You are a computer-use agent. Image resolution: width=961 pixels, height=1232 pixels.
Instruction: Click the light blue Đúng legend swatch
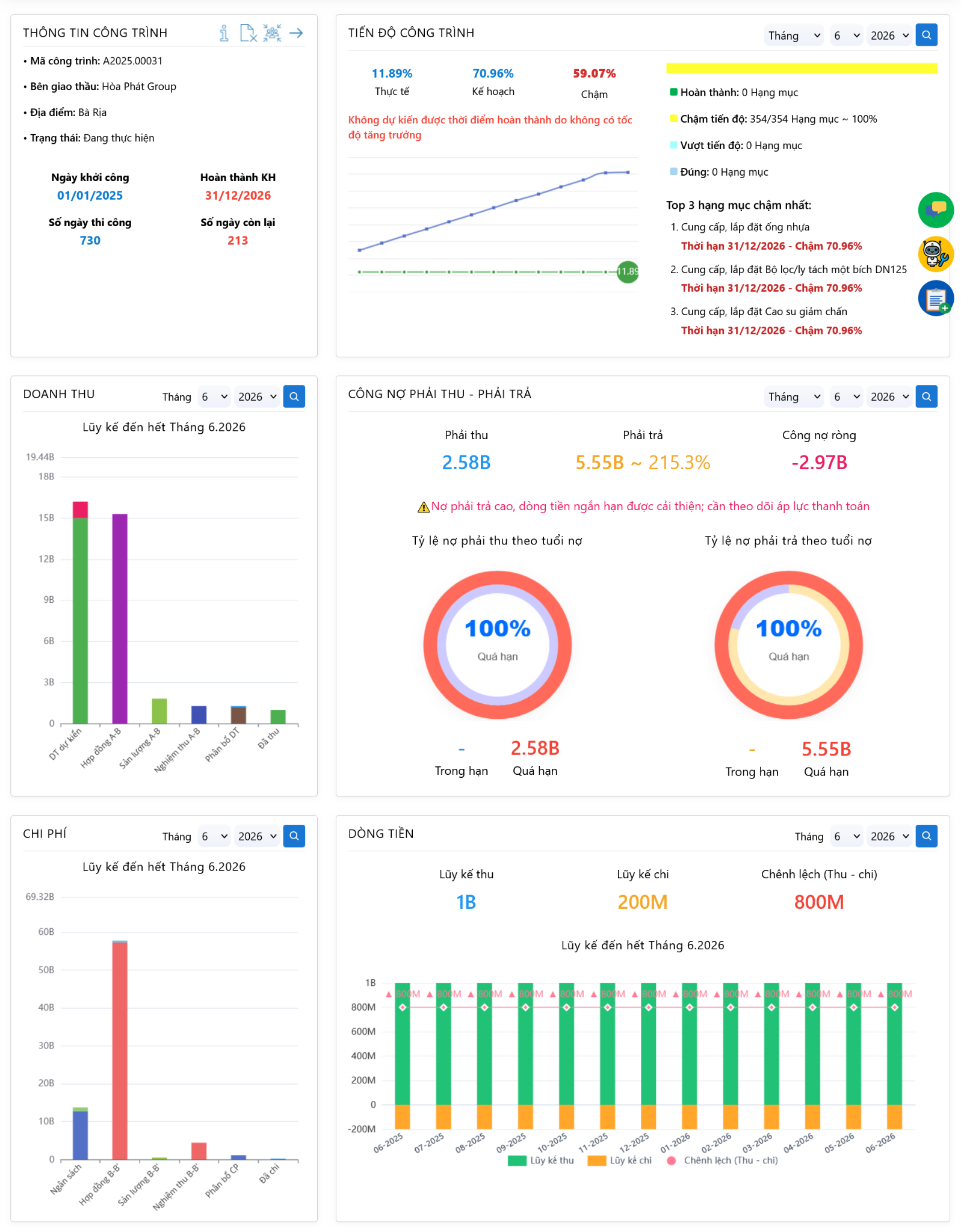(x=674, y=171)
